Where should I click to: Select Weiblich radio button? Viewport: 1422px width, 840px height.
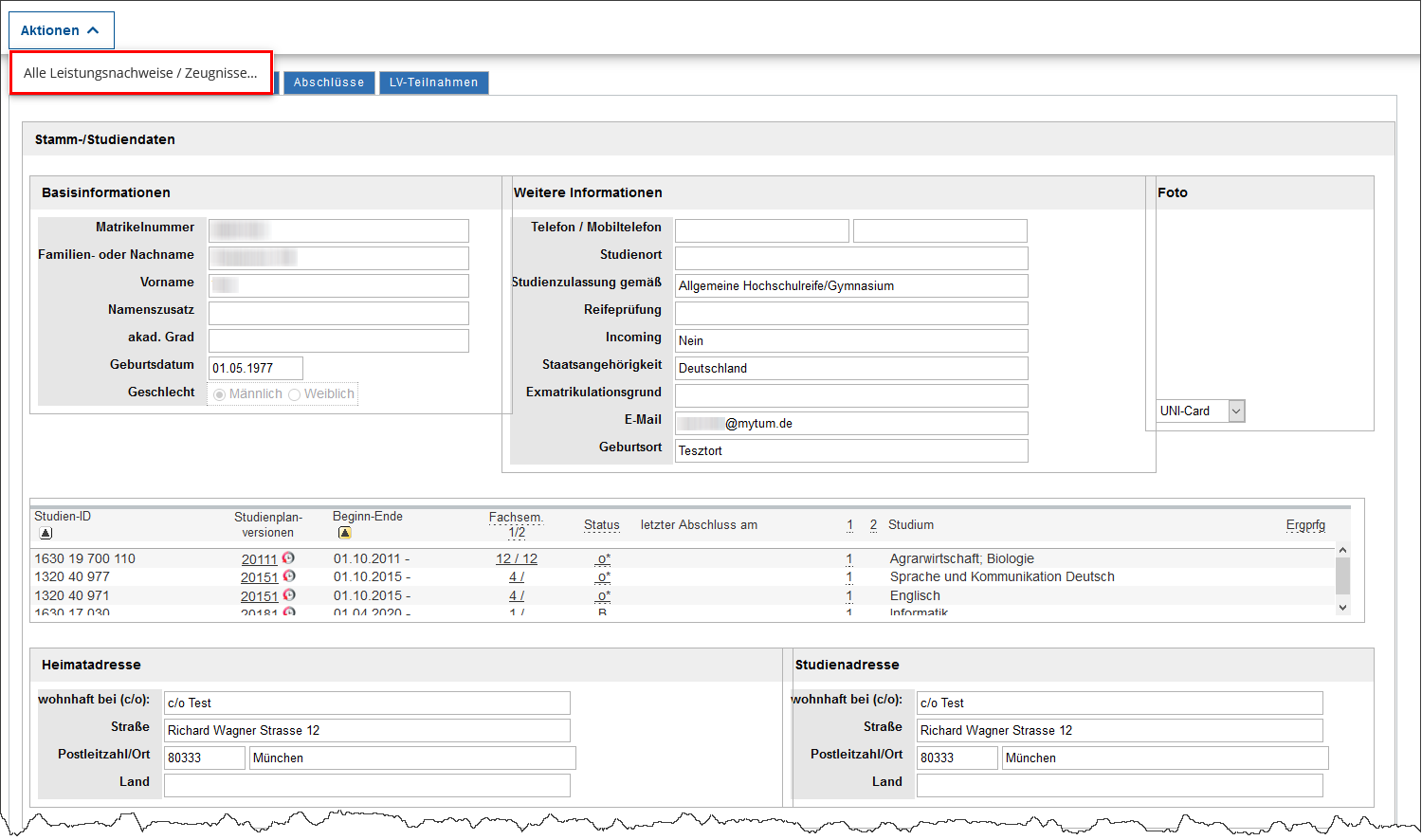point(295,394)
